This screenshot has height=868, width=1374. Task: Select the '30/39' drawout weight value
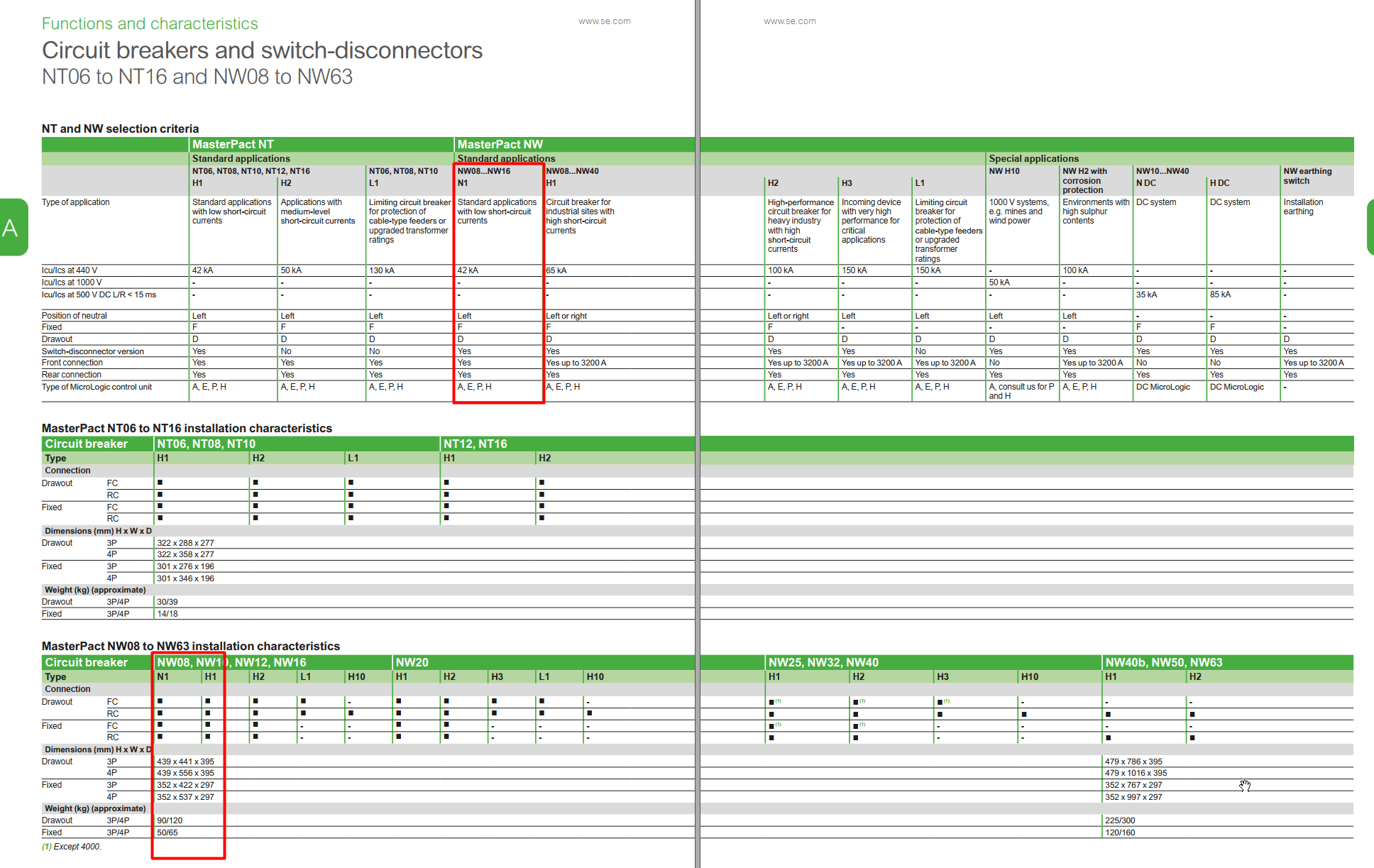(x=167, y=602)
